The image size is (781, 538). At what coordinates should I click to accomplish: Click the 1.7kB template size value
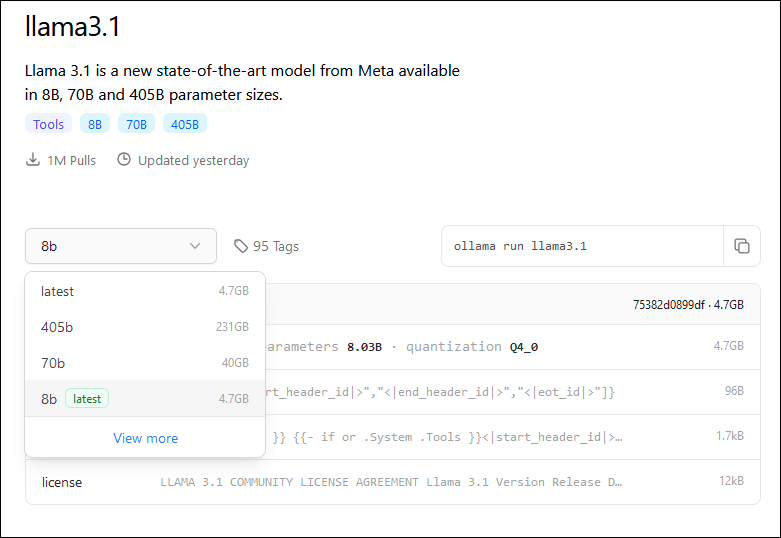[730, 436]
